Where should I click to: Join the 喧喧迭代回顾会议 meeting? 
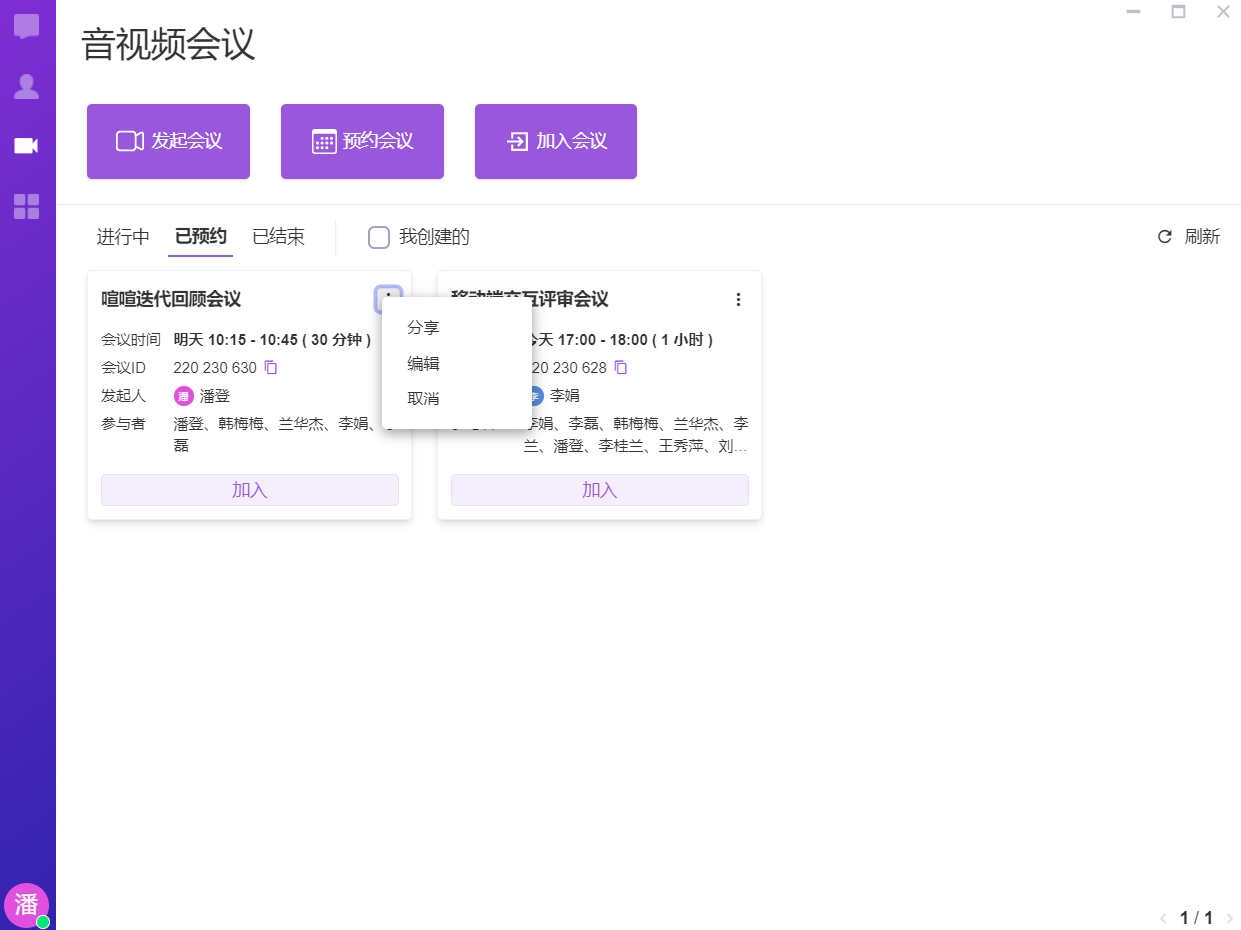250,490
